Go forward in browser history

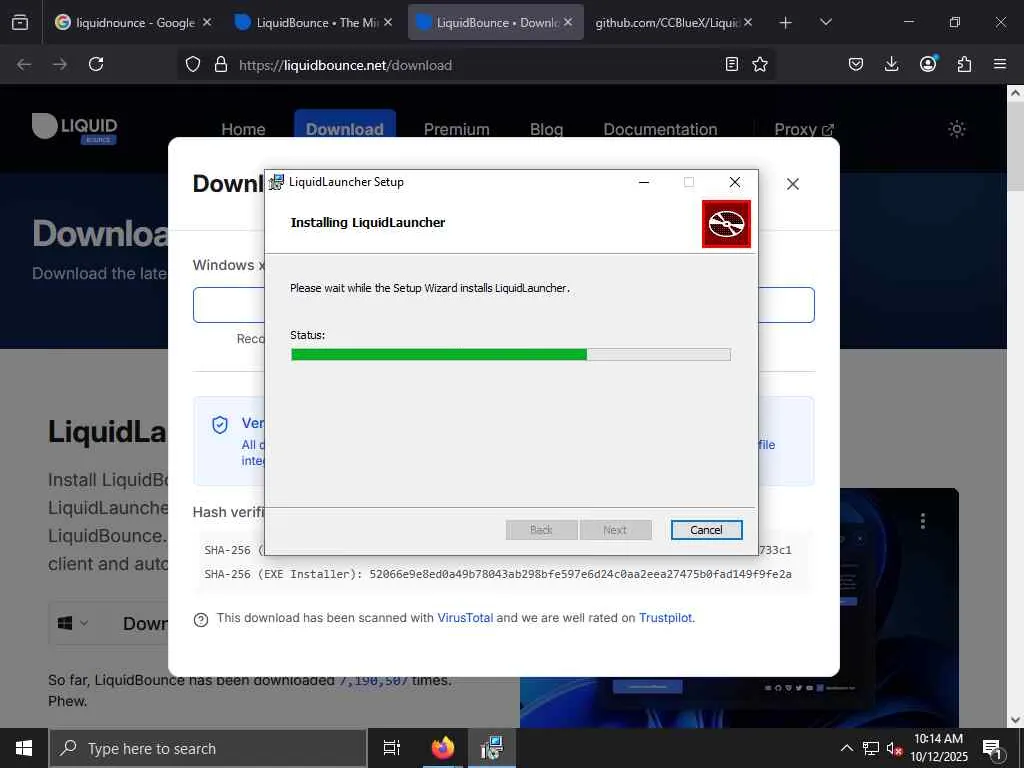click(59, 64)
